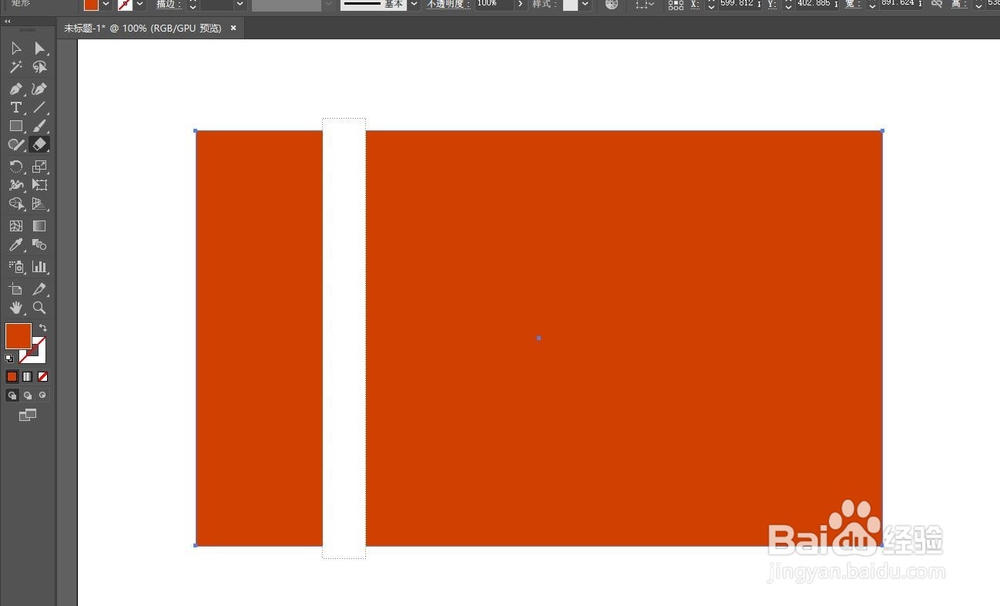Image resolution: width=1000 pixels, height=606 pixels.
Task: Enable Draw Normal mode
Action: pyautogui.click(x=12, y=395)
